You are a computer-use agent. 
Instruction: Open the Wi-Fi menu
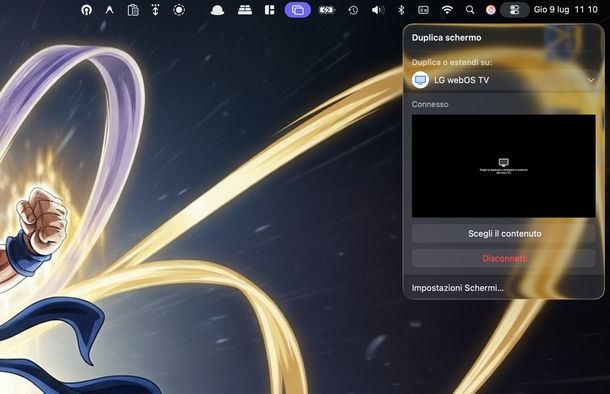(447, 10)
